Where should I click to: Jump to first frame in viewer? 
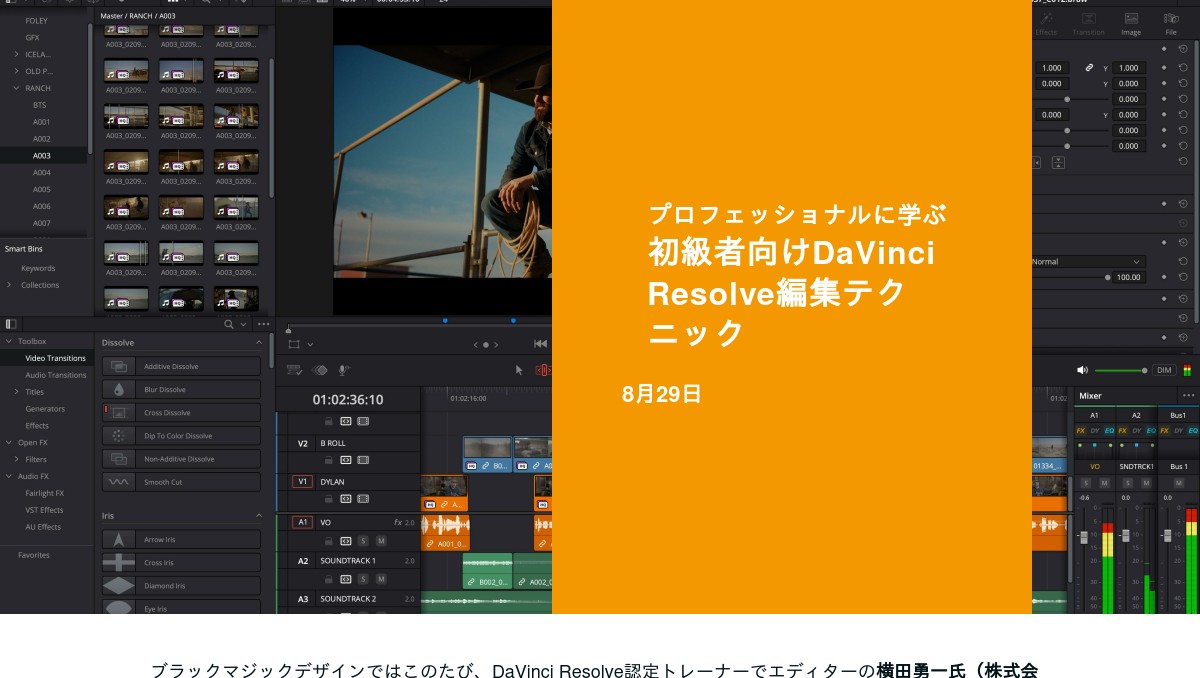pos(541,344)
